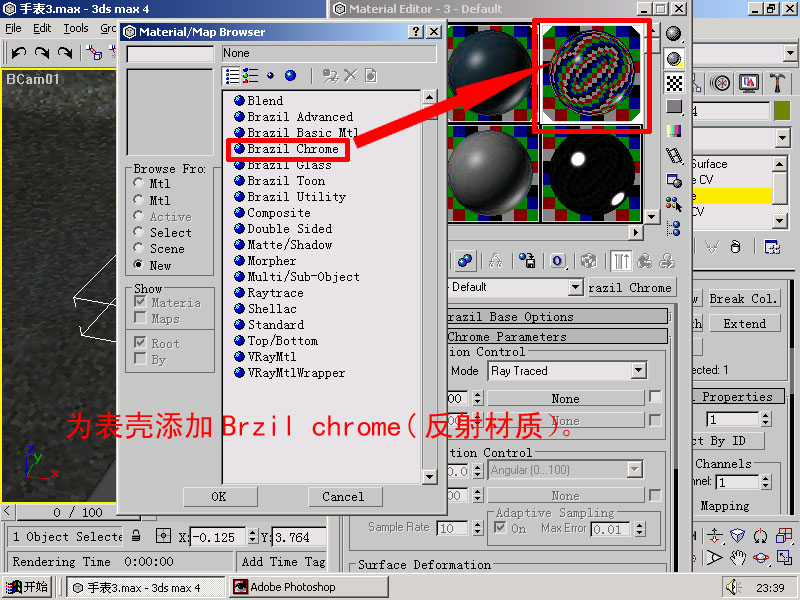The image size is (800, 600).
Task: Open the Tools menu
Action: 76,28
